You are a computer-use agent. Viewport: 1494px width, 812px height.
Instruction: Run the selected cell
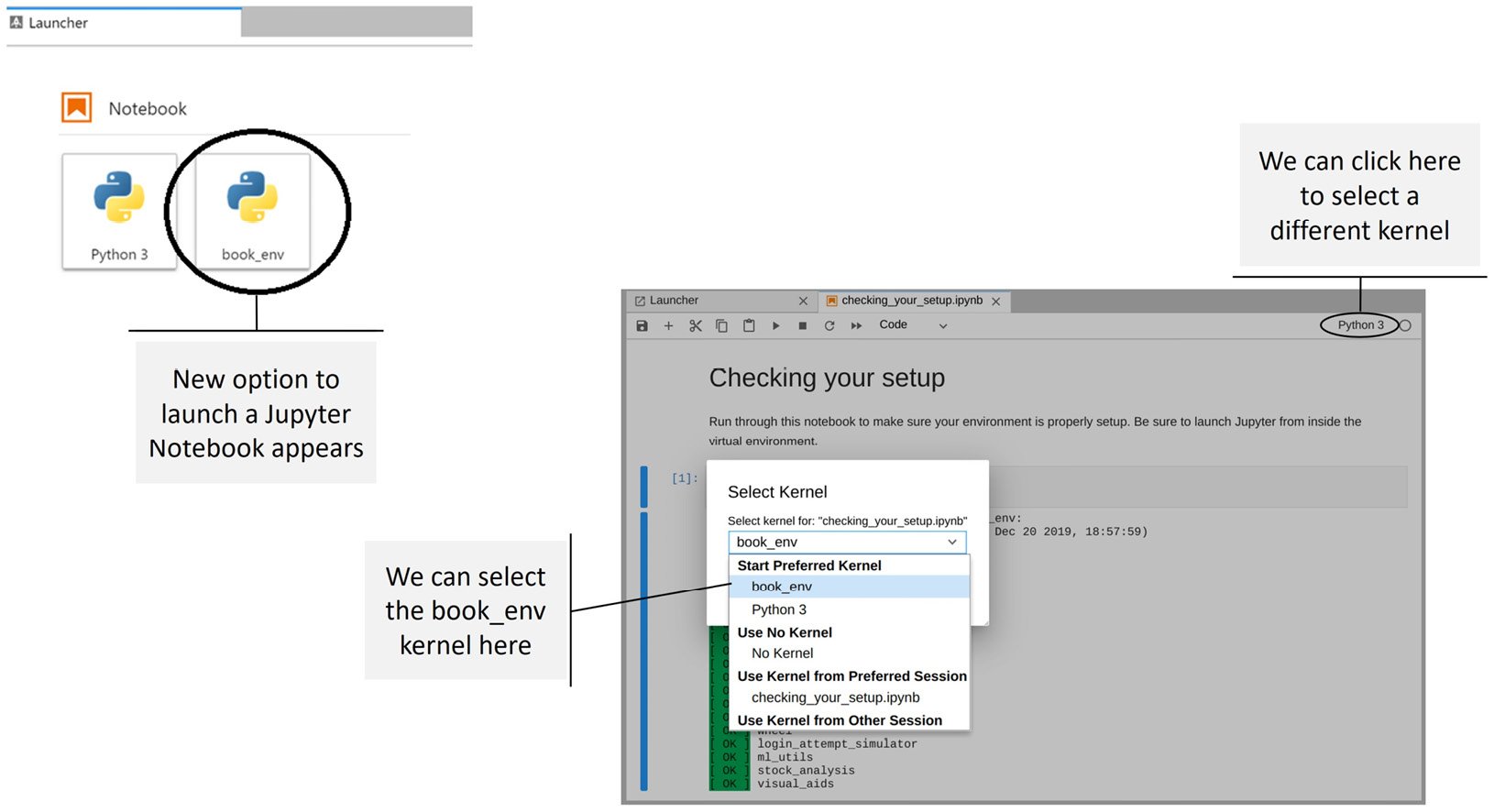775,325
